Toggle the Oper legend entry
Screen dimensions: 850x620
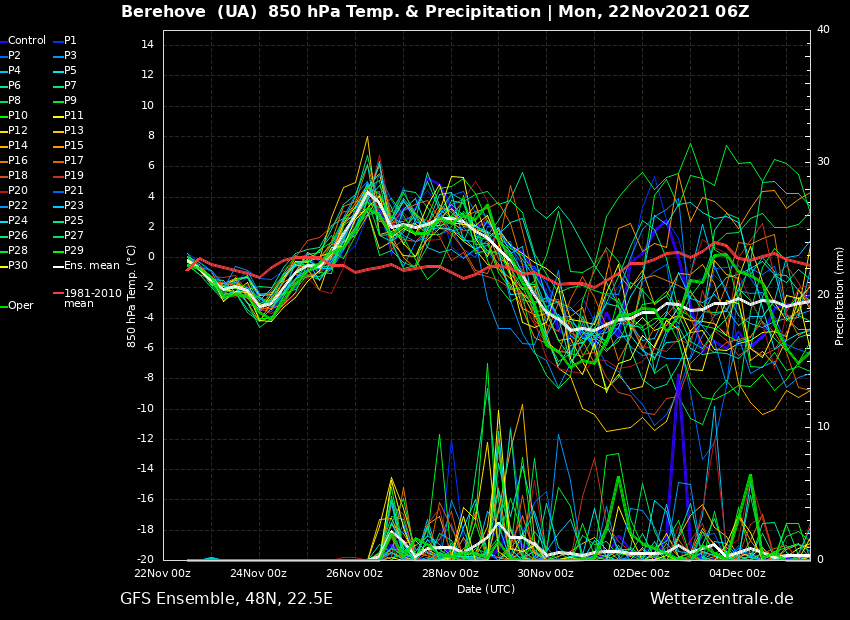(20, 306)
